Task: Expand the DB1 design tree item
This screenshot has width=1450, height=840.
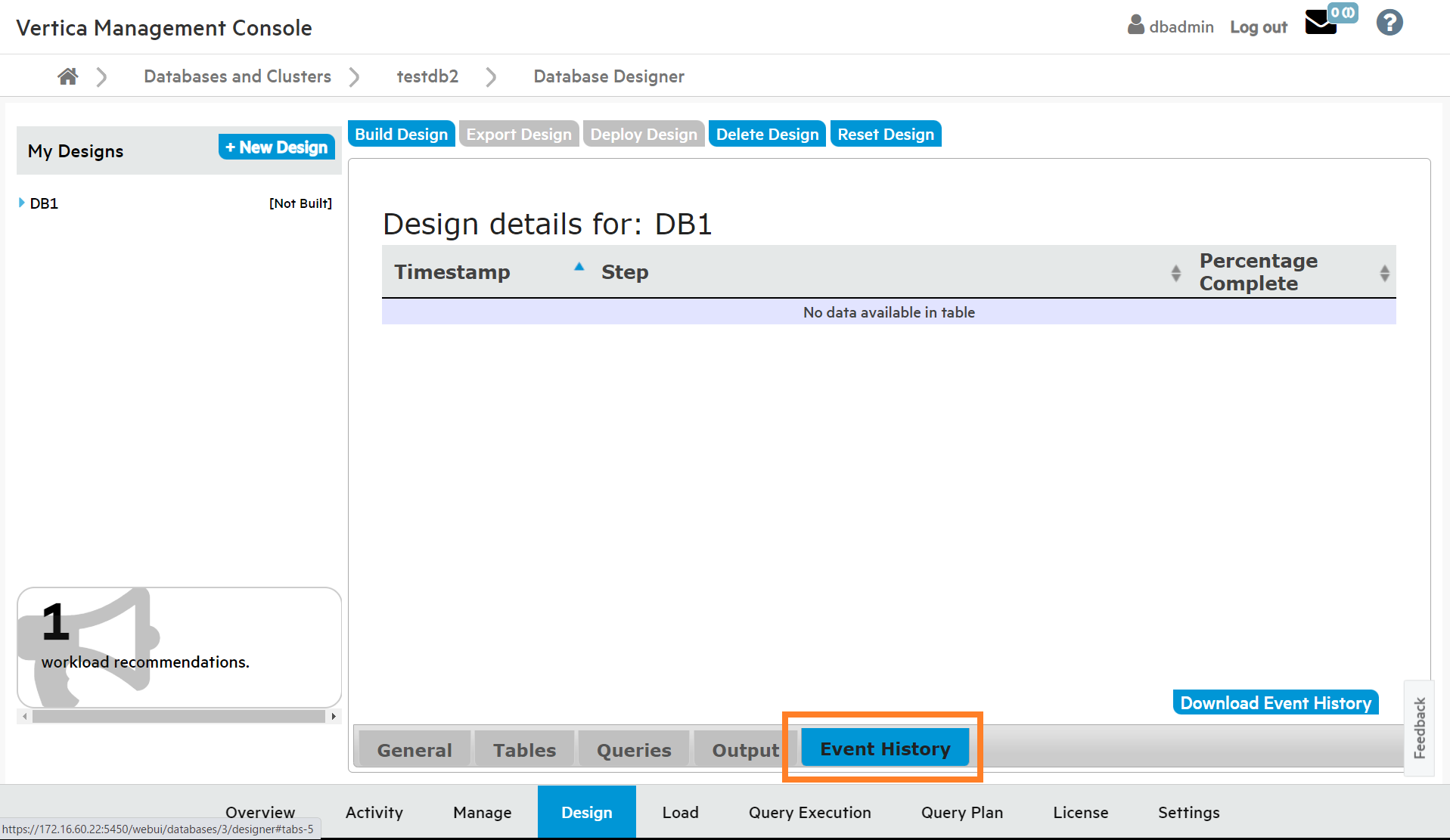Action: [x=22, y=203]
